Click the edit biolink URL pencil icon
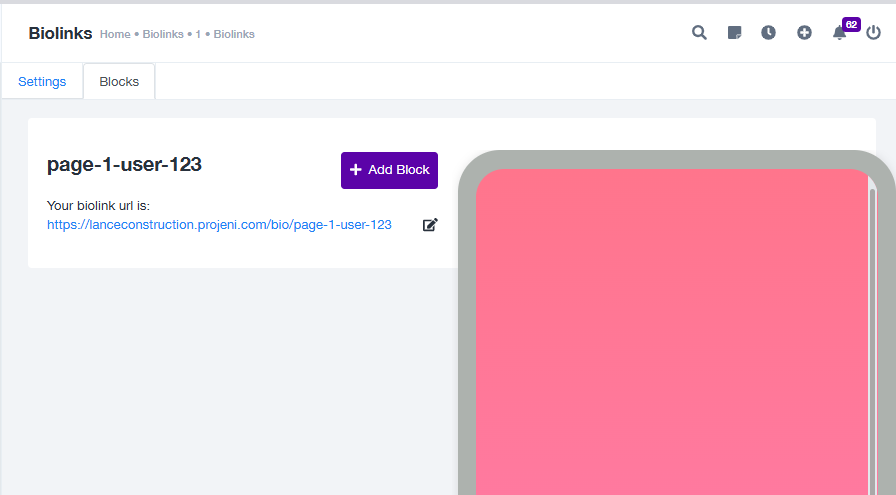 pyautogui.click(x=430, y=225)
